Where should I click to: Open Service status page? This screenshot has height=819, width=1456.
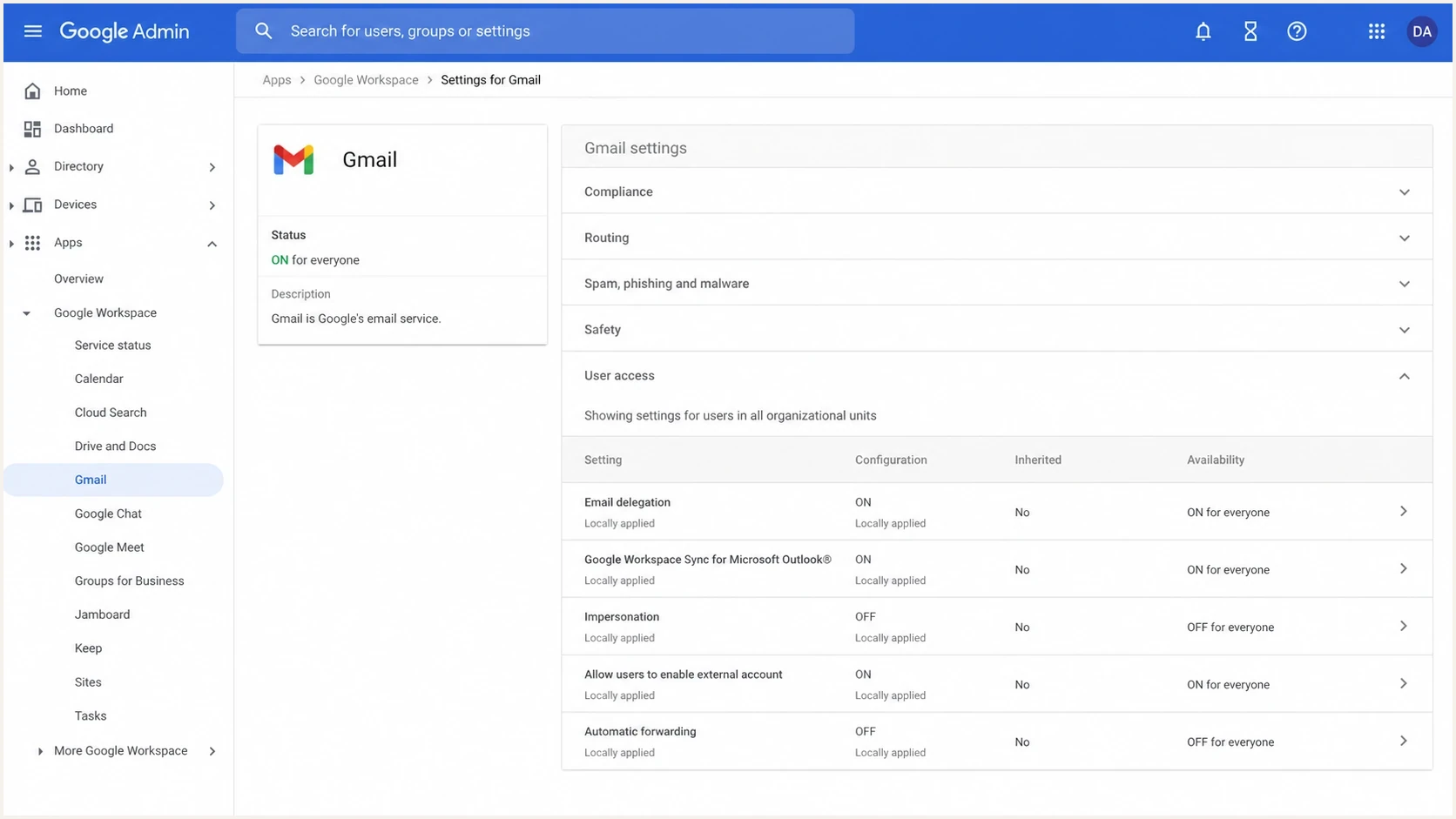113,346
